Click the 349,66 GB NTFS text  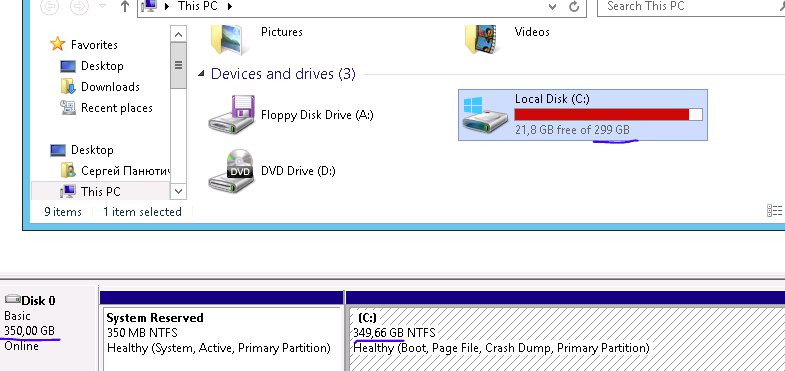(395, 332)
